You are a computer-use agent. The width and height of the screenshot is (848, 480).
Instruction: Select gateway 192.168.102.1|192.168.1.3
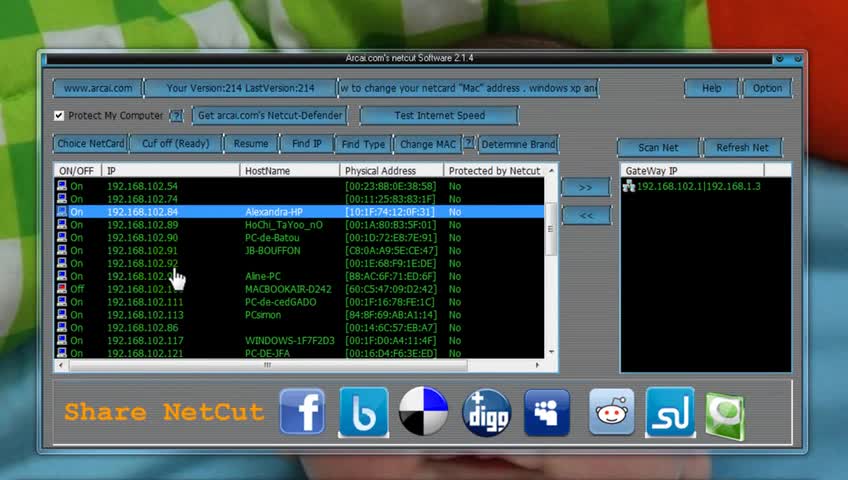699,186
